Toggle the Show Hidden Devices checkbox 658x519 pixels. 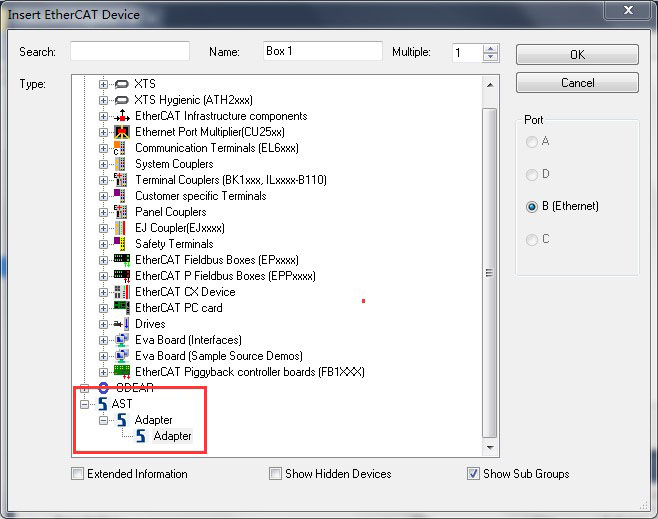pyautogui.click(x=275, y=474)
